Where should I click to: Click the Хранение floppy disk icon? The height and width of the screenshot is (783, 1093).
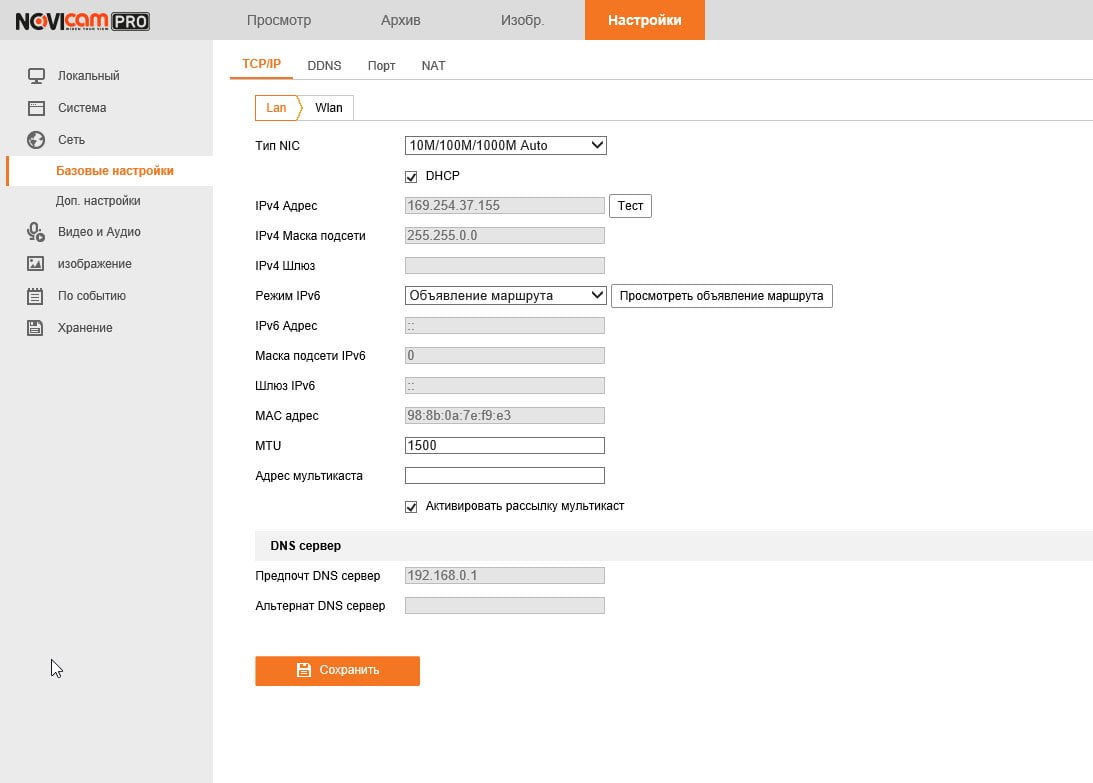point(35,328)
